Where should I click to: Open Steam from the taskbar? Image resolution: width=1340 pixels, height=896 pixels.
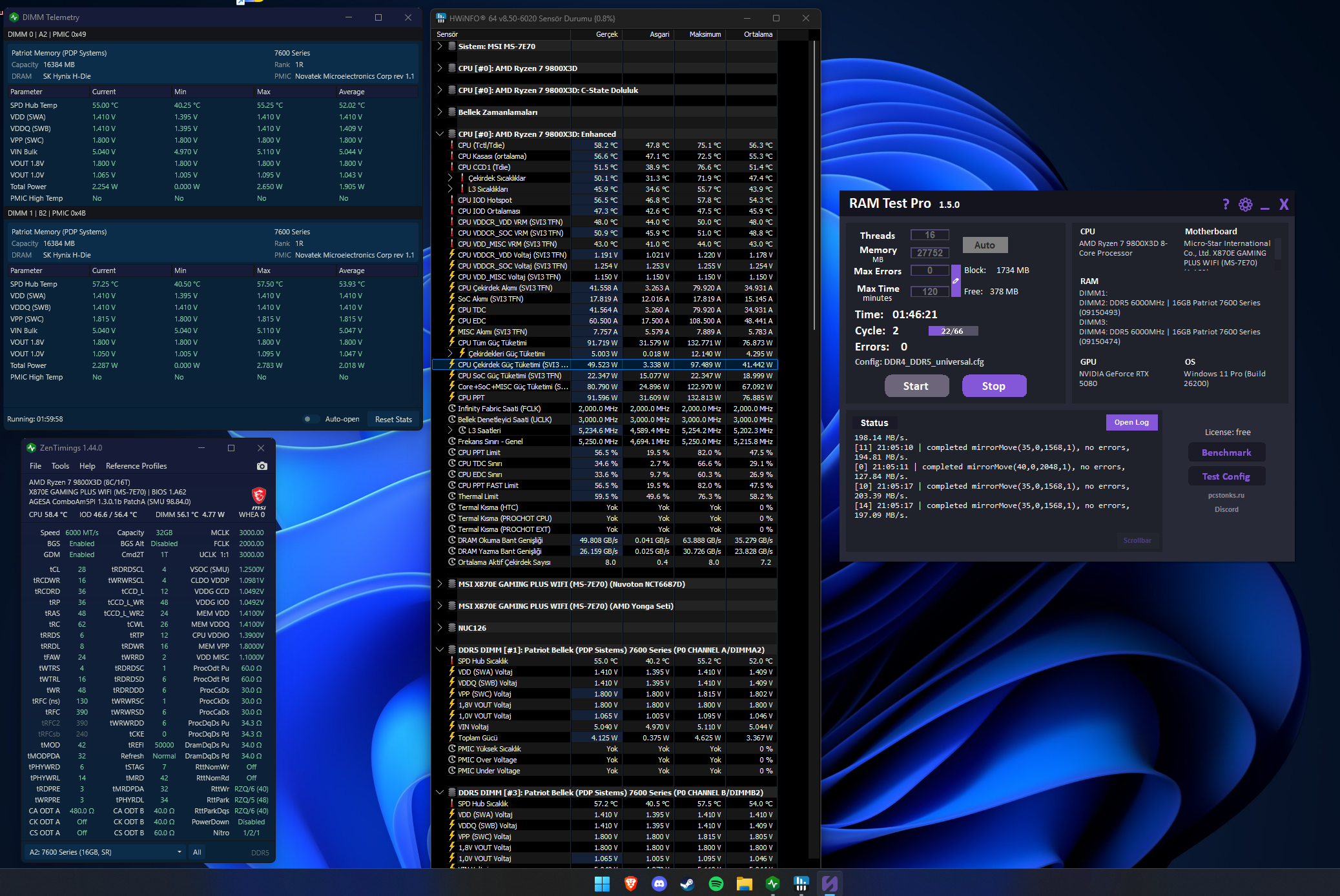click(x=688, y=884)
